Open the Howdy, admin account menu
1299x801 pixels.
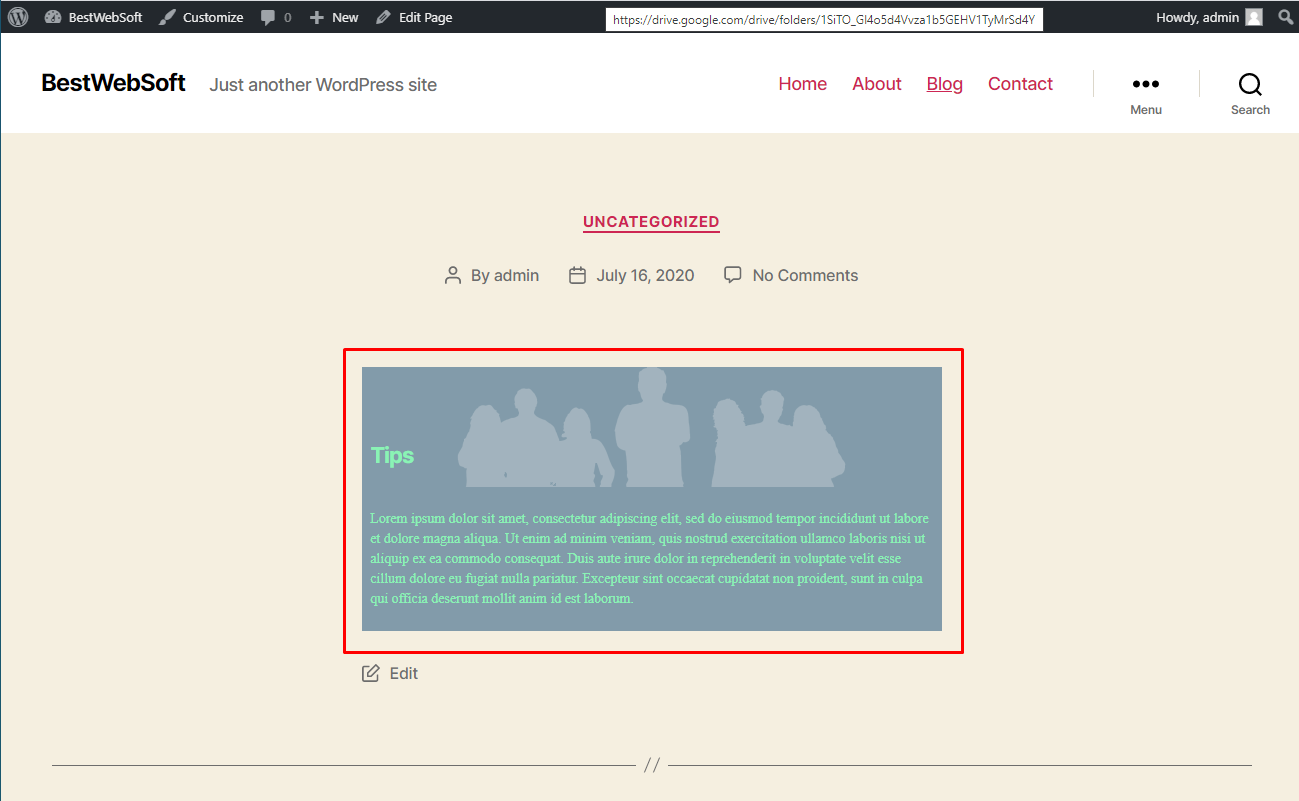(x=1209, y=17)
